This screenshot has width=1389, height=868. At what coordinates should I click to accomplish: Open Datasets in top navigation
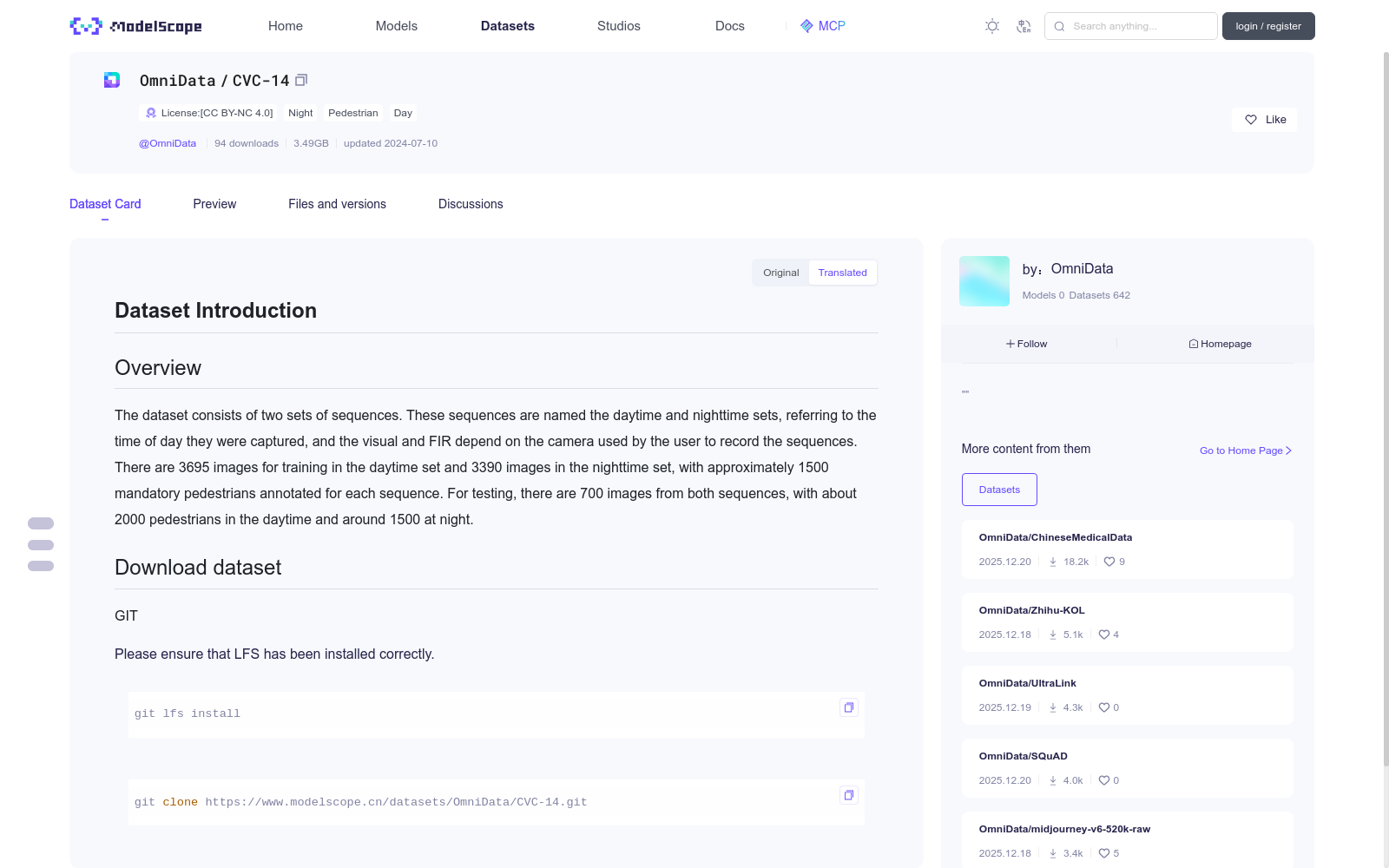508,26
